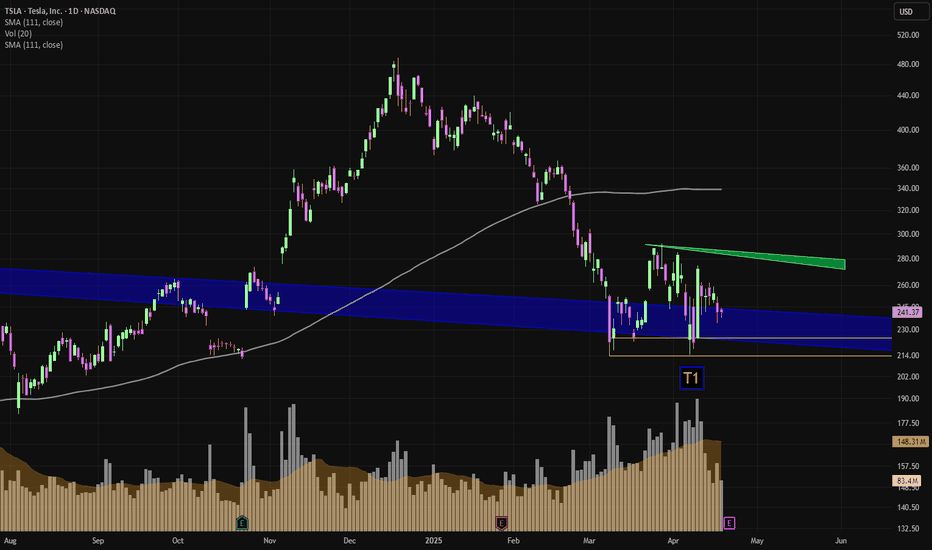
Task: Click the 2025 label on time axis
Action: (433, 540)
